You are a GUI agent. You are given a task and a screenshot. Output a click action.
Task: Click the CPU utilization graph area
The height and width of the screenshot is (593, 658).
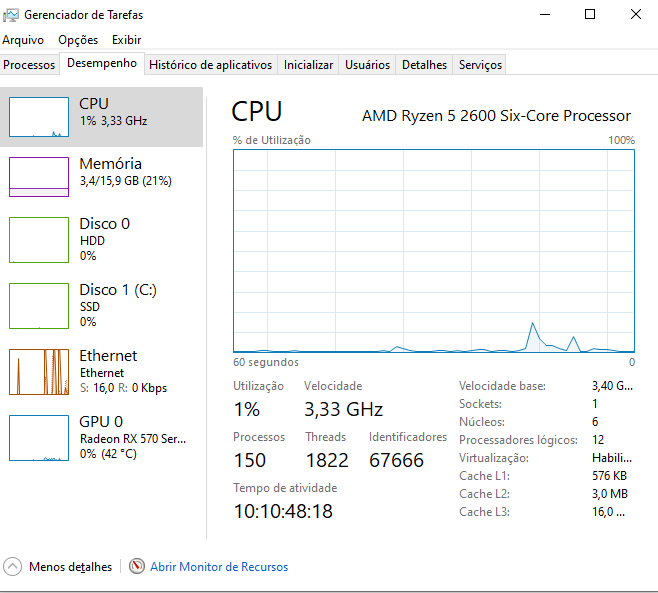[434, 251]
